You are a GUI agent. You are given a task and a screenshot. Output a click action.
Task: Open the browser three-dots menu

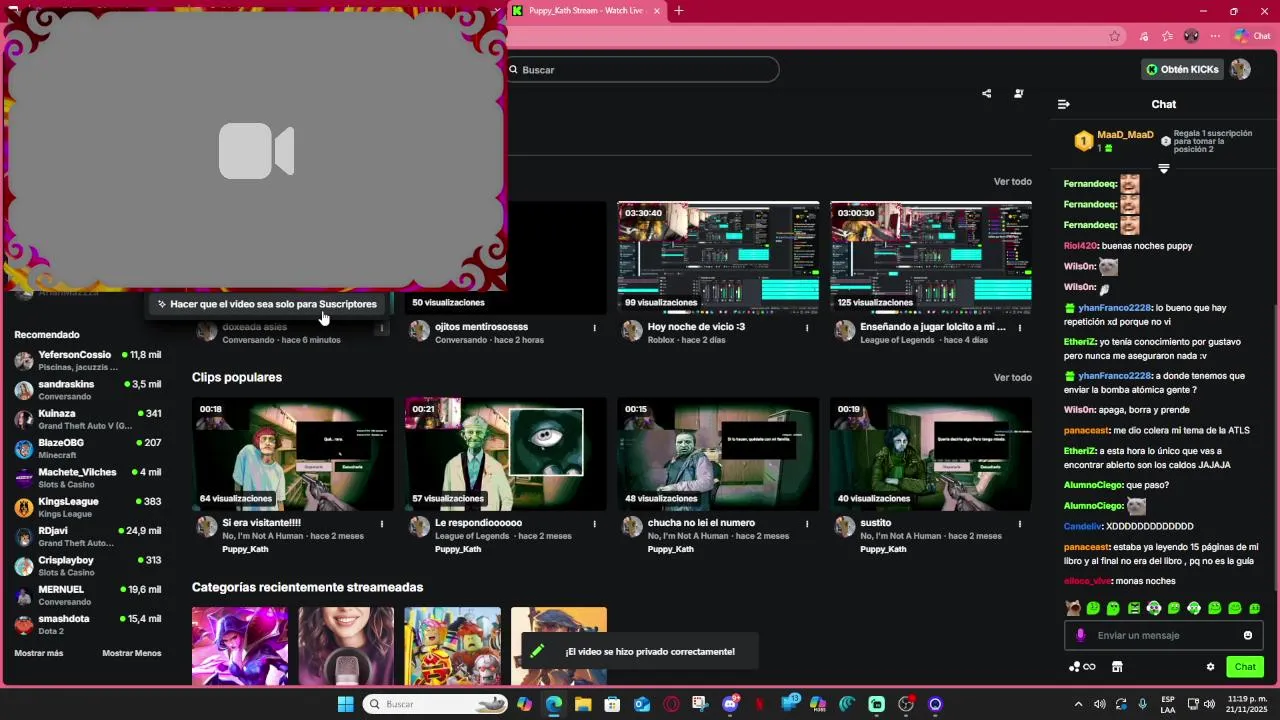pyautogui.click(x=1216, y=36)
